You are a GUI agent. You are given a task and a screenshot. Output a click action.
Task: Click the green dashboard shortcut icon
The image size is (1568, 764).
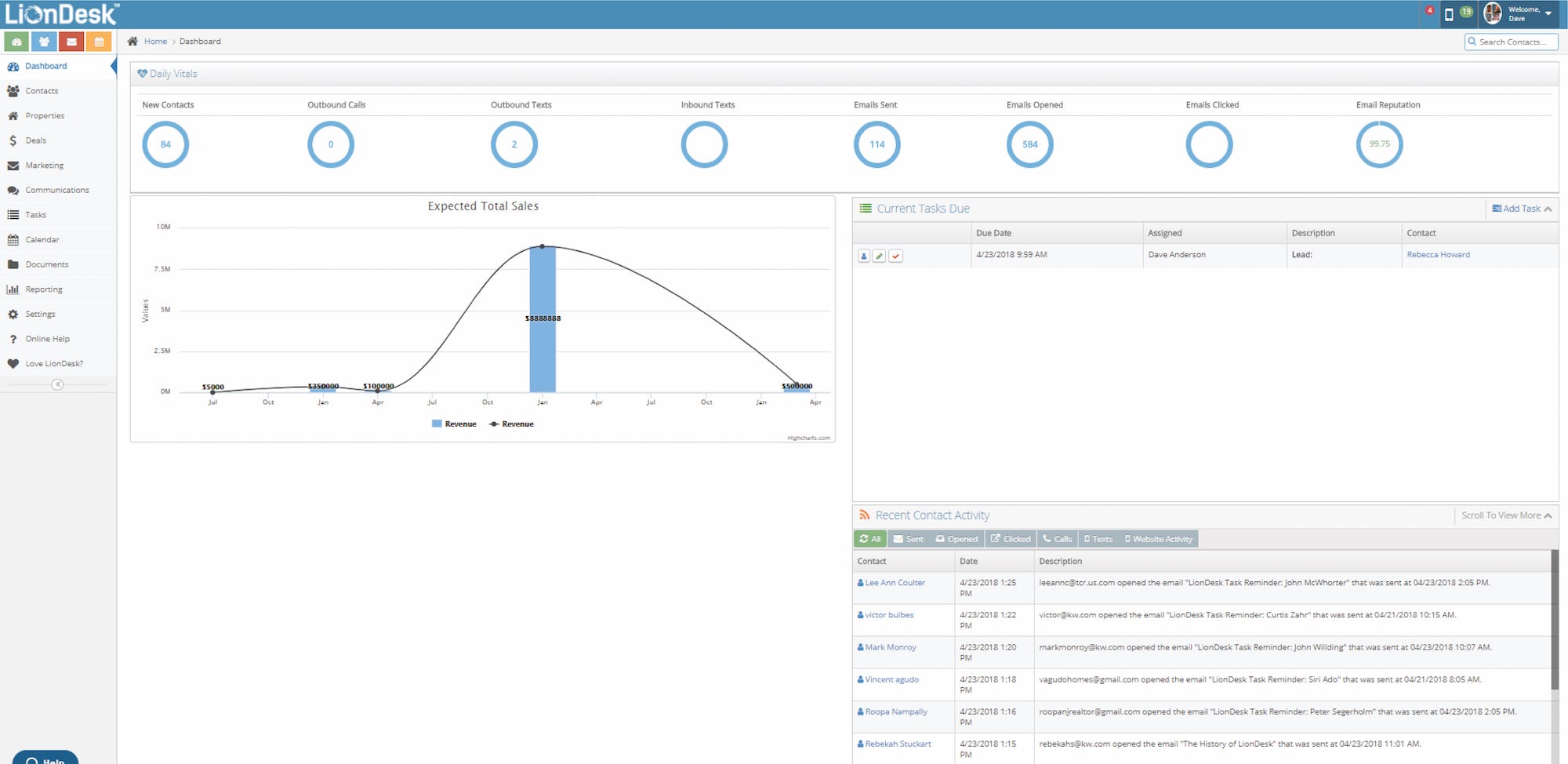[x=16, y=42]
